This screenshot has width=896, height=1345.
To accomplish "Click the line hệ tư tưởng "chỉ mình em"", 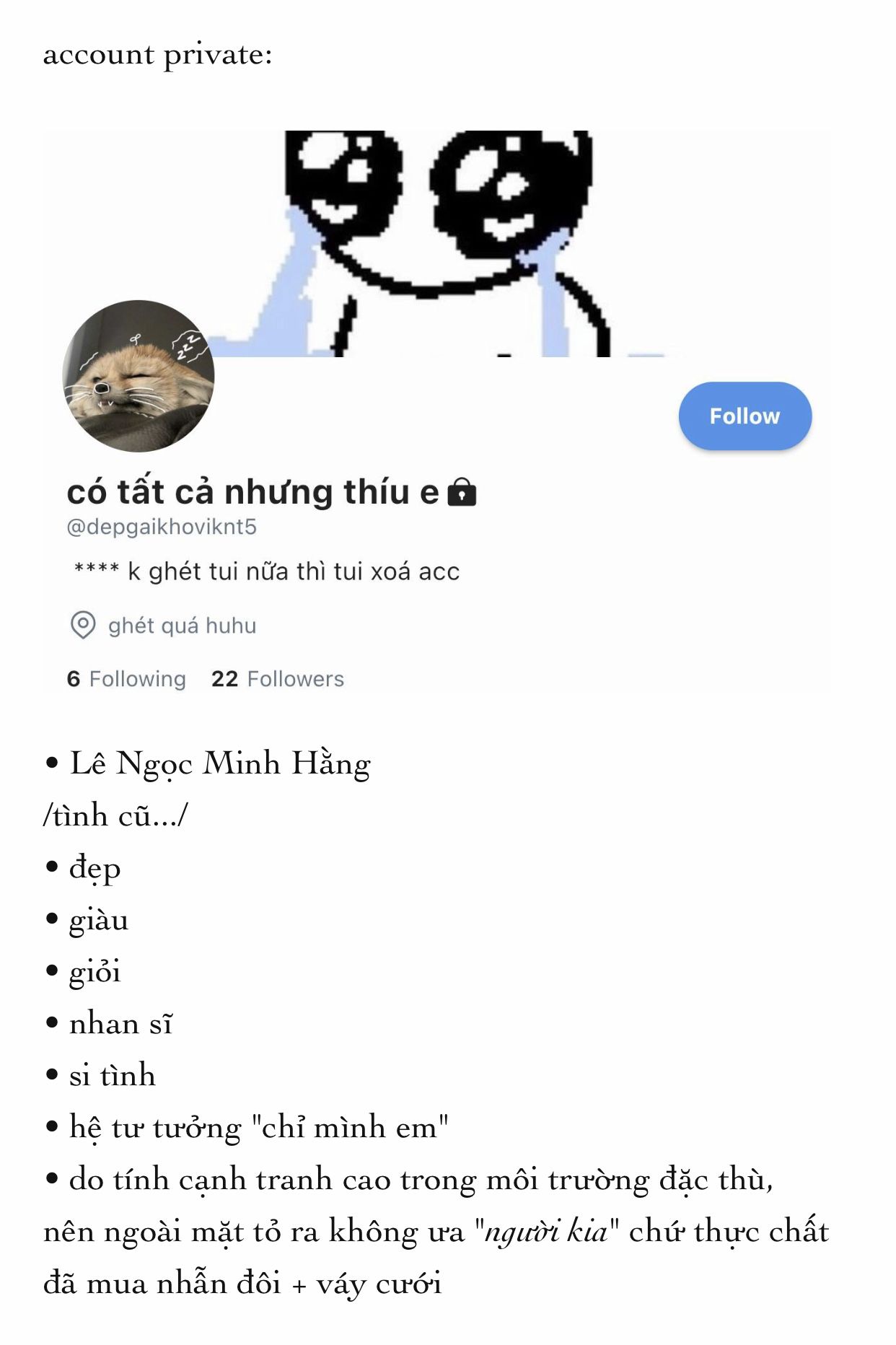I will click(258, 1128).
